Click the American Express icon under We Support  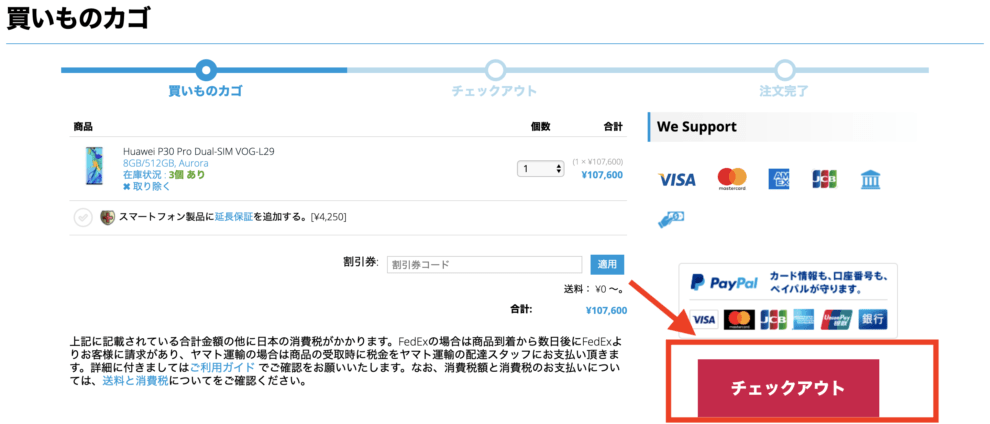(781, 180)
